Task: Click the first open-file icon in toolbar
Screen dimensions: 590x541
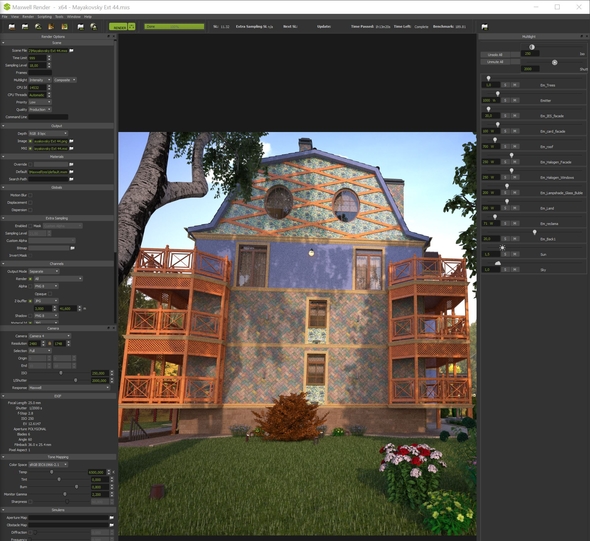Action: coord(12,27)
